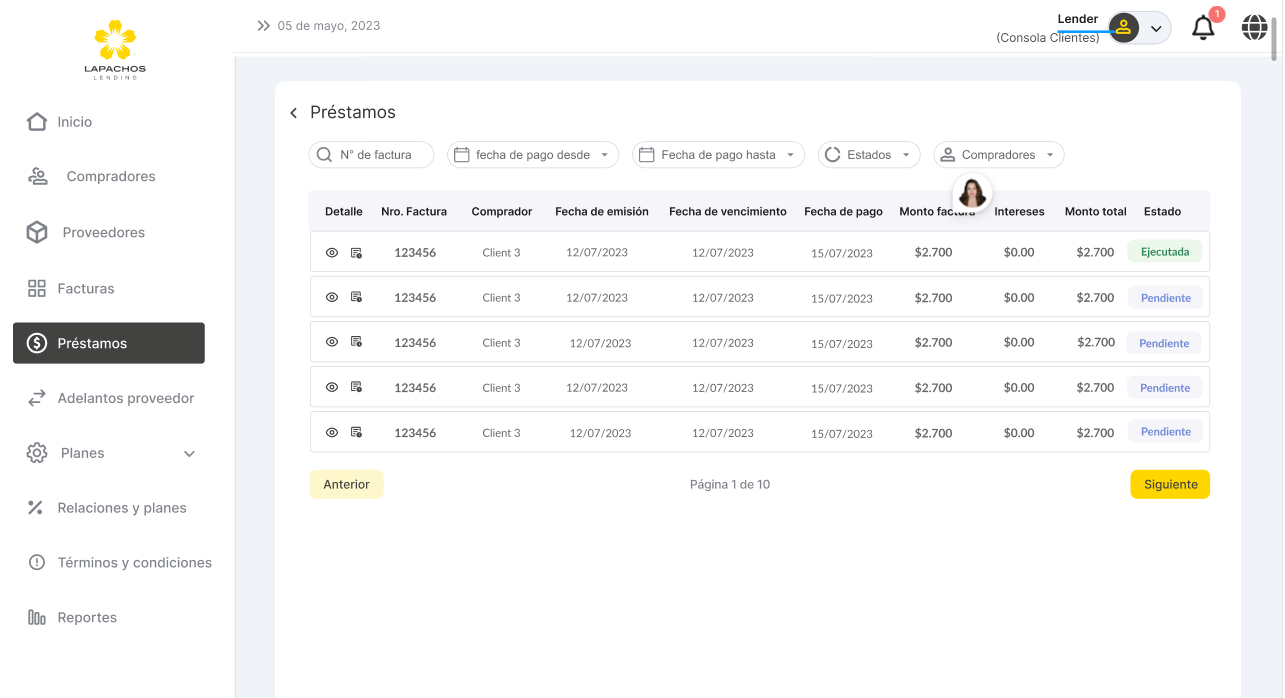Screen dimensions: 1285x698
Task: Go to Adelantos proveedor section
Action: tap(125, 398)
